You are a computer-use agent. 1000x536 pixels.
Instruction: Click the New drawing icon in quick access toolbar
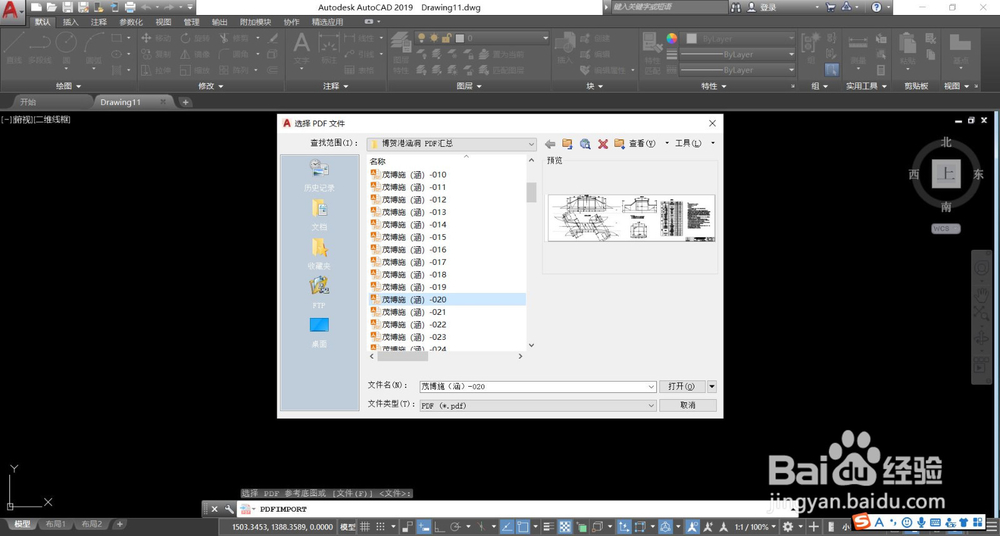tap(37, 8)
